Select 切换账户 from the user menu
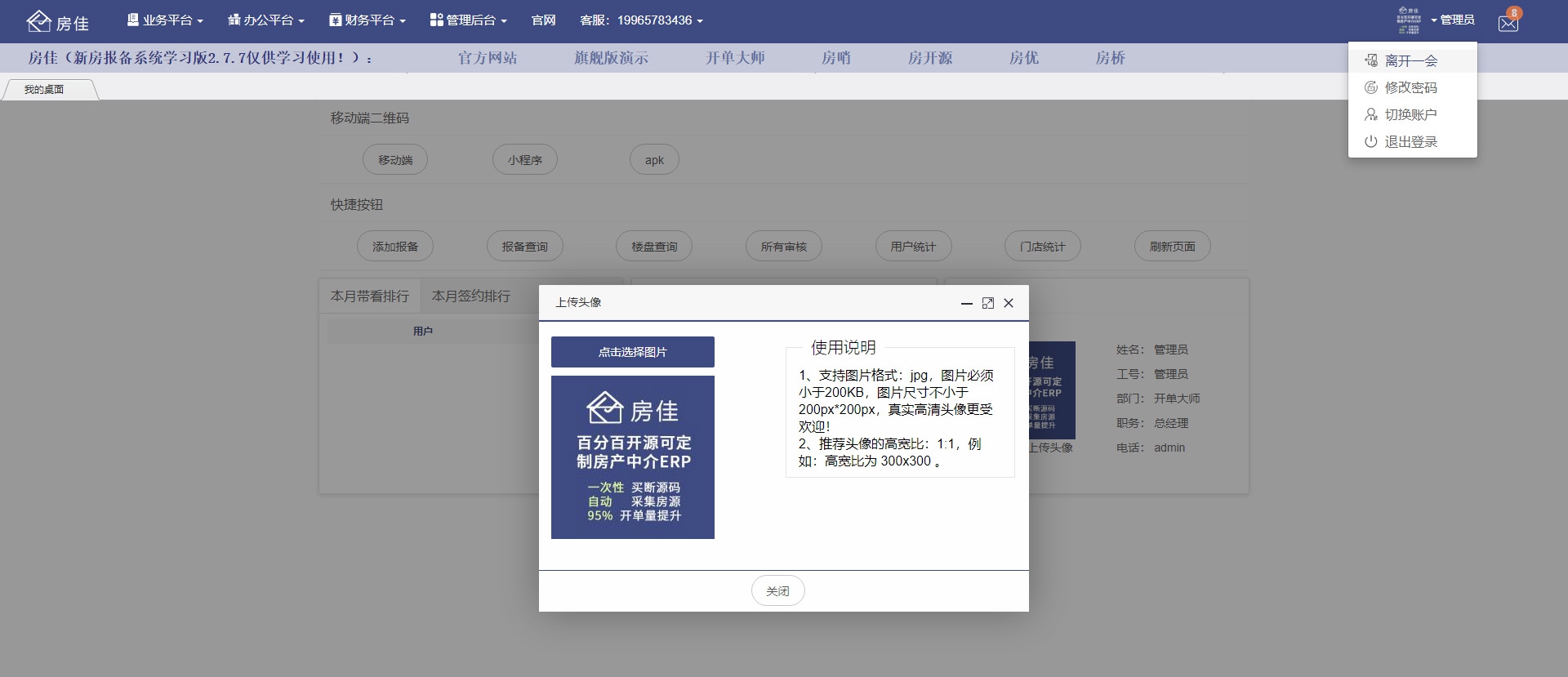Screen dimensions: 1568x677 [x=1412, y=114]
